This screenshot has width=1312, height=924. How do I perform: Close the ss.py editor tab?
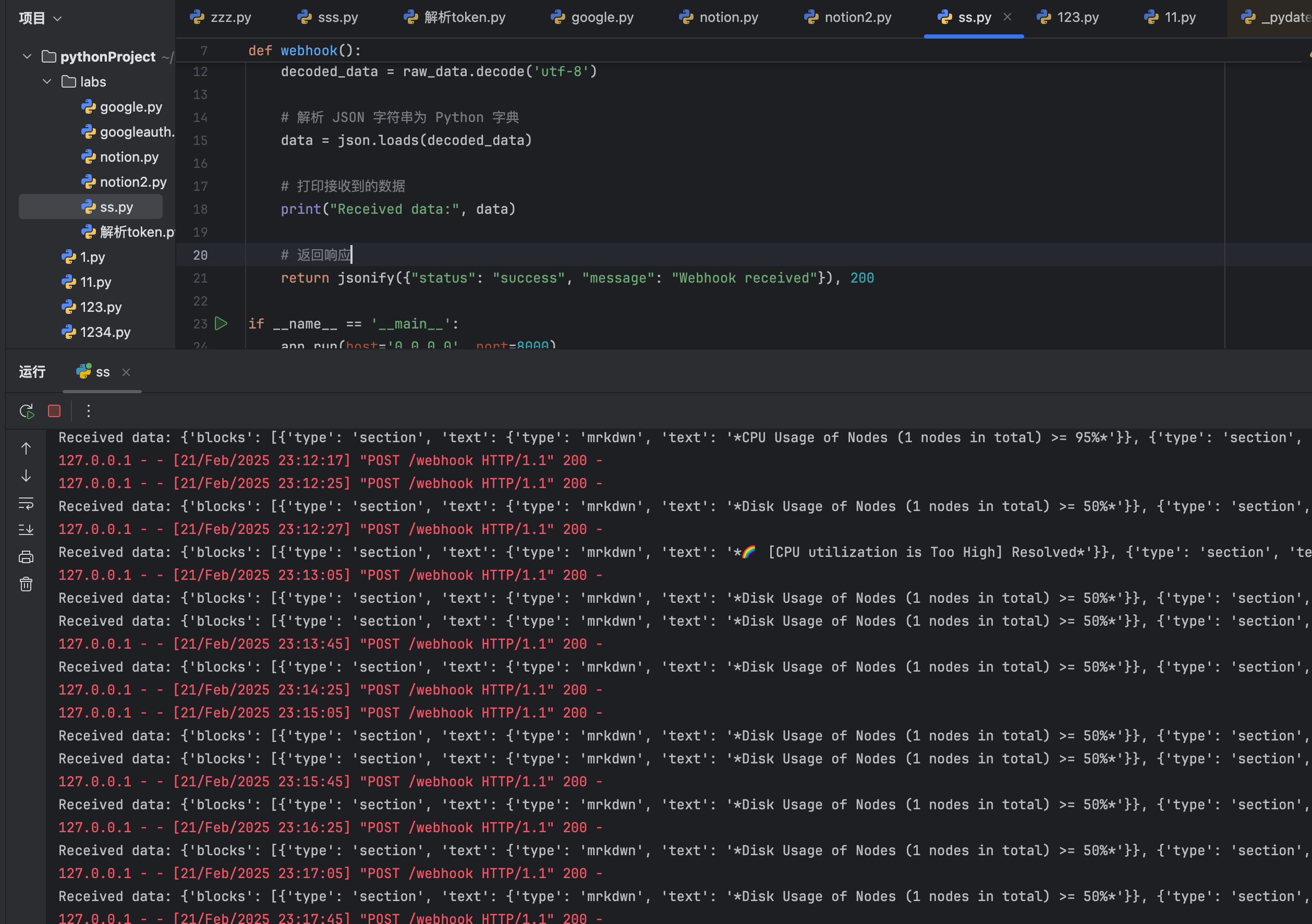(1007, 17)
